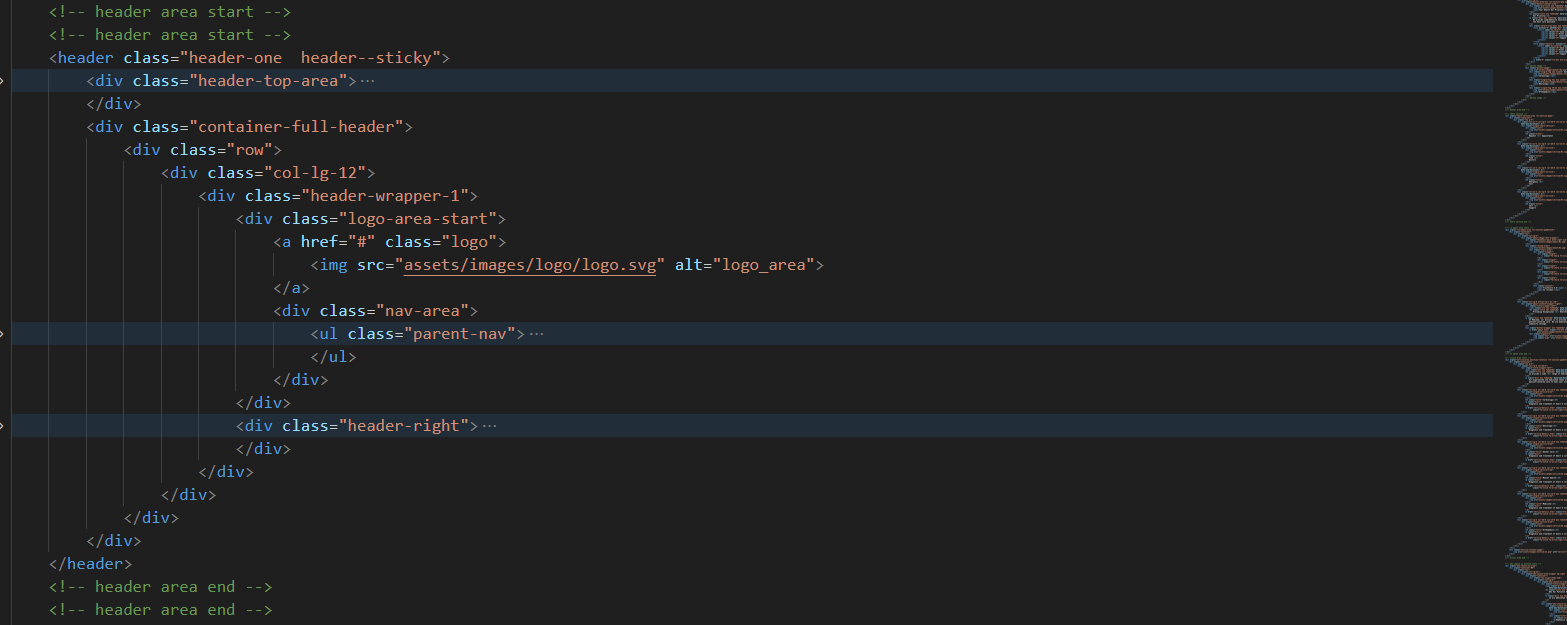Expand the folded header-top-area div arrow

point(3,81)
